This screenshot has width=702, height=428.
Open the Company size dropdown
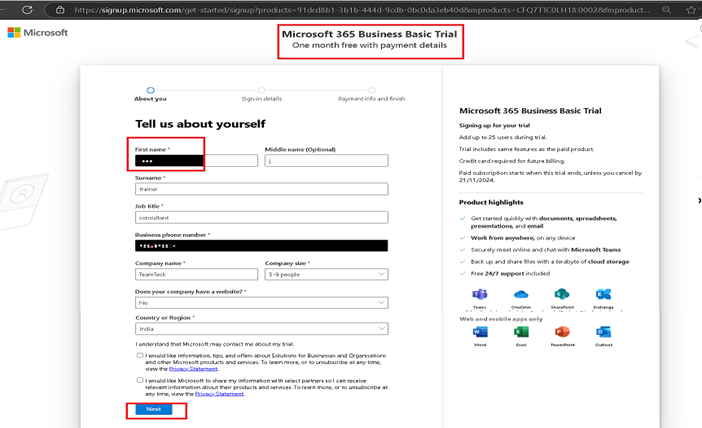326,274
